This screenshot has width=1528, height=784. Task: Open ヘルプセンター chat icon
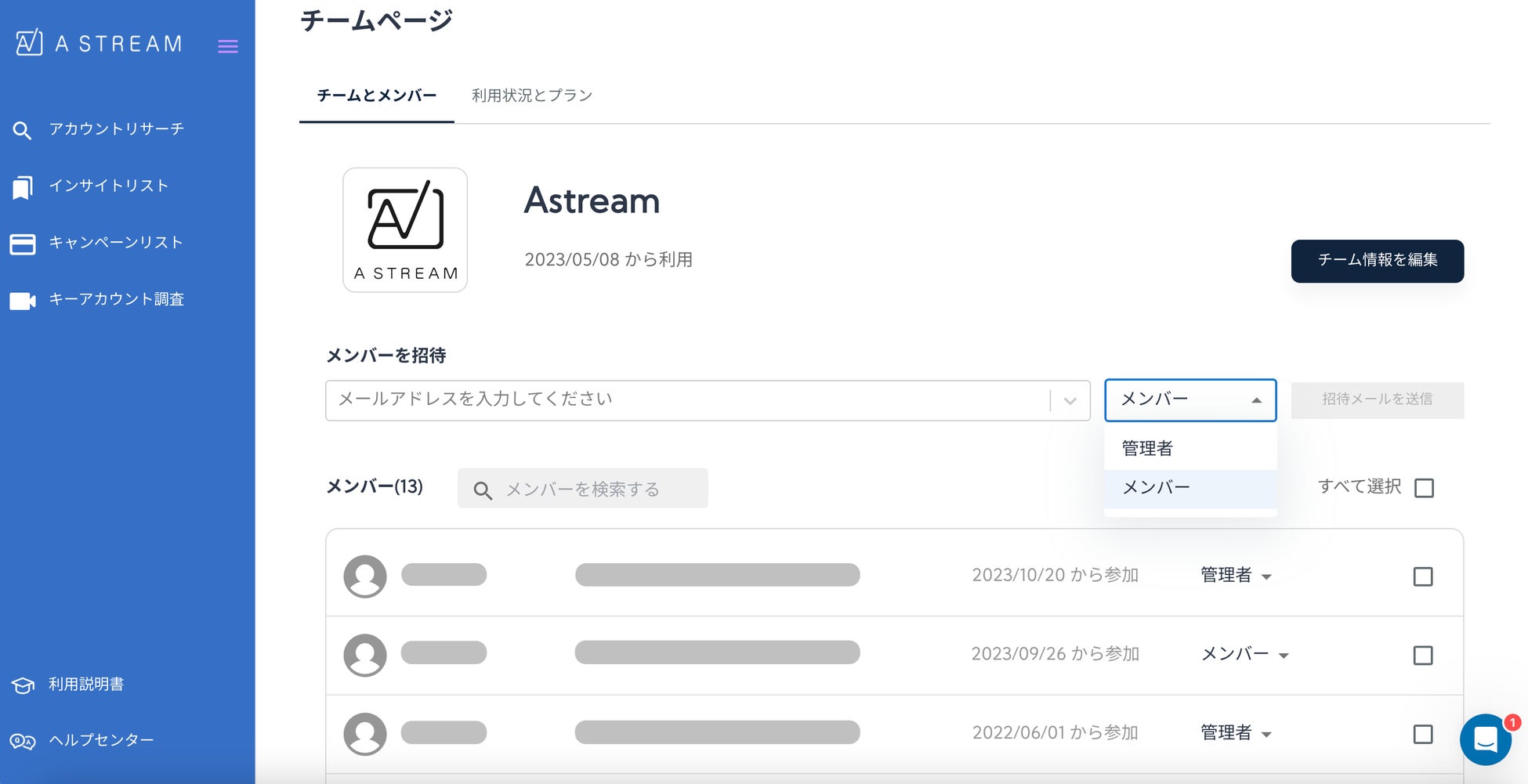(x=23, y=741)
